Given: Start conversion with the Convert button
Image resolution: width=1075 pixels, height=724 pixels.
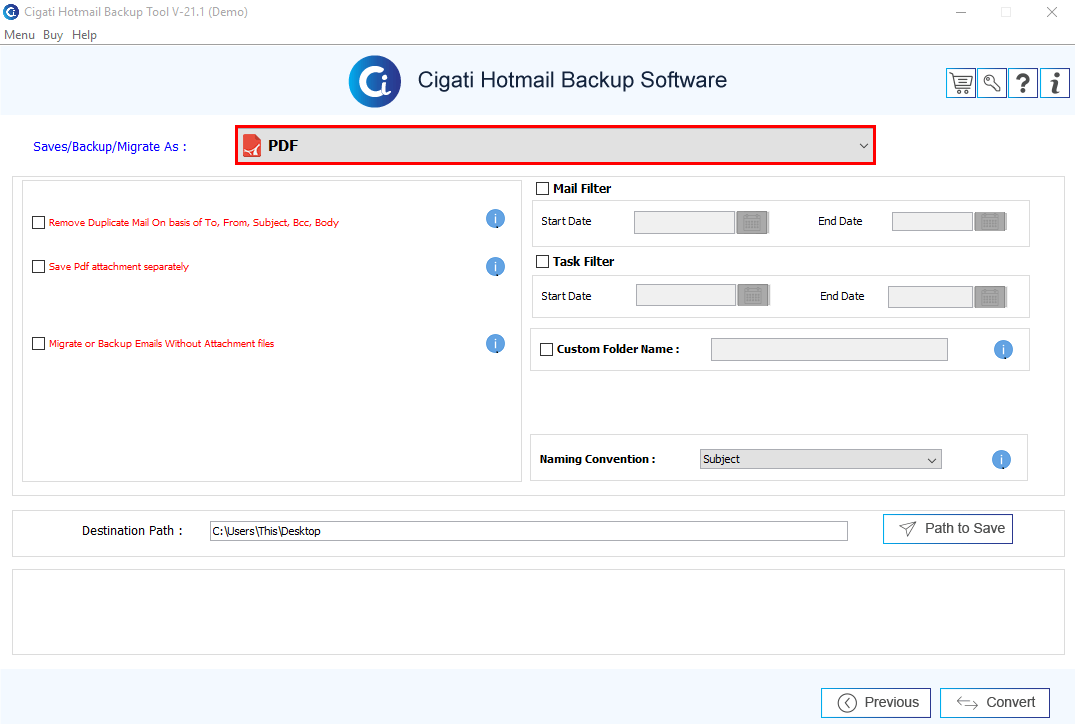Looking at the screenshot, I should point(995,703).
